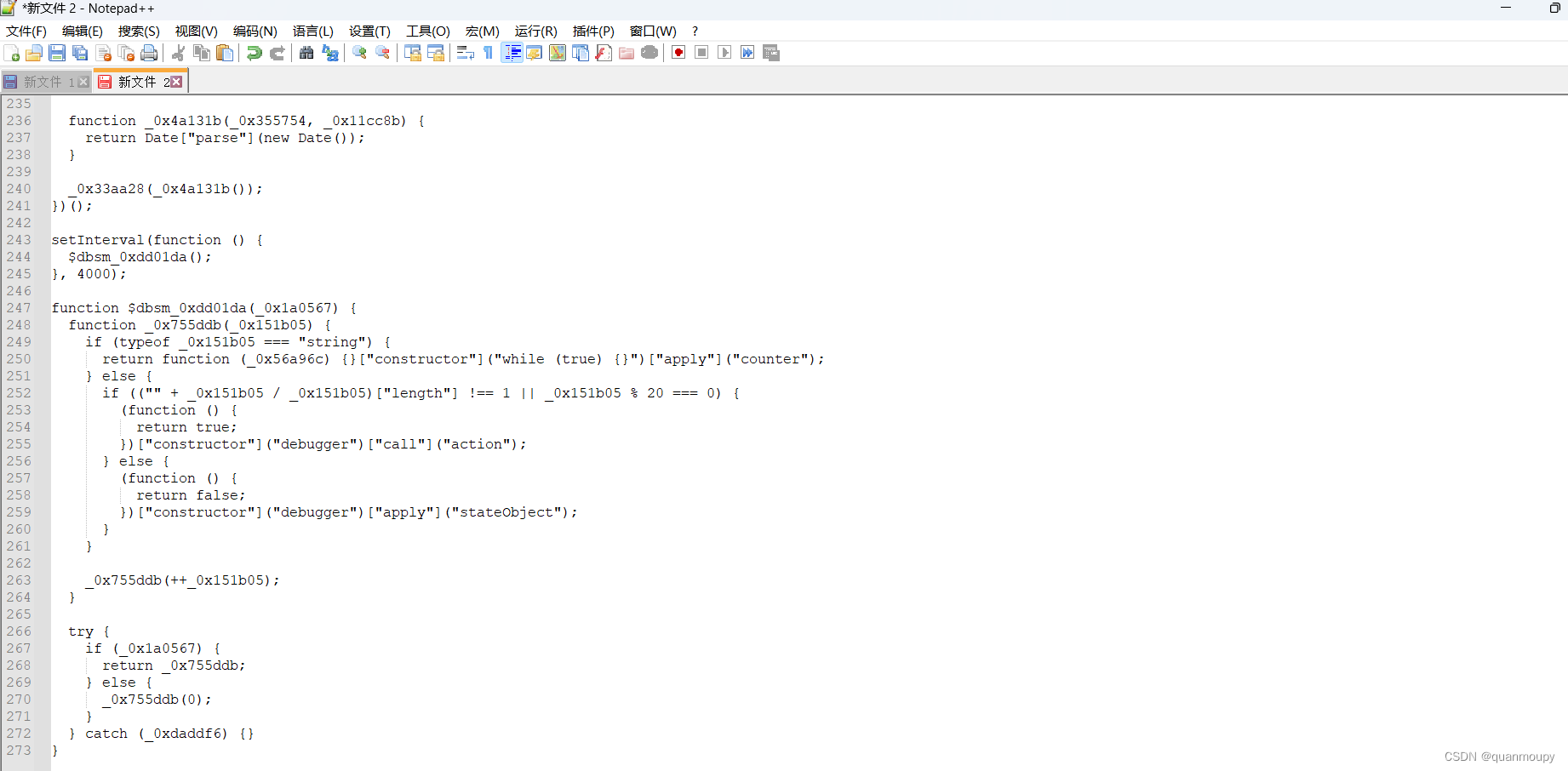The height and width of the screenshot is (771, 1568).
Task: Click on the 4000 value on line 245
Action: point(94,274)
